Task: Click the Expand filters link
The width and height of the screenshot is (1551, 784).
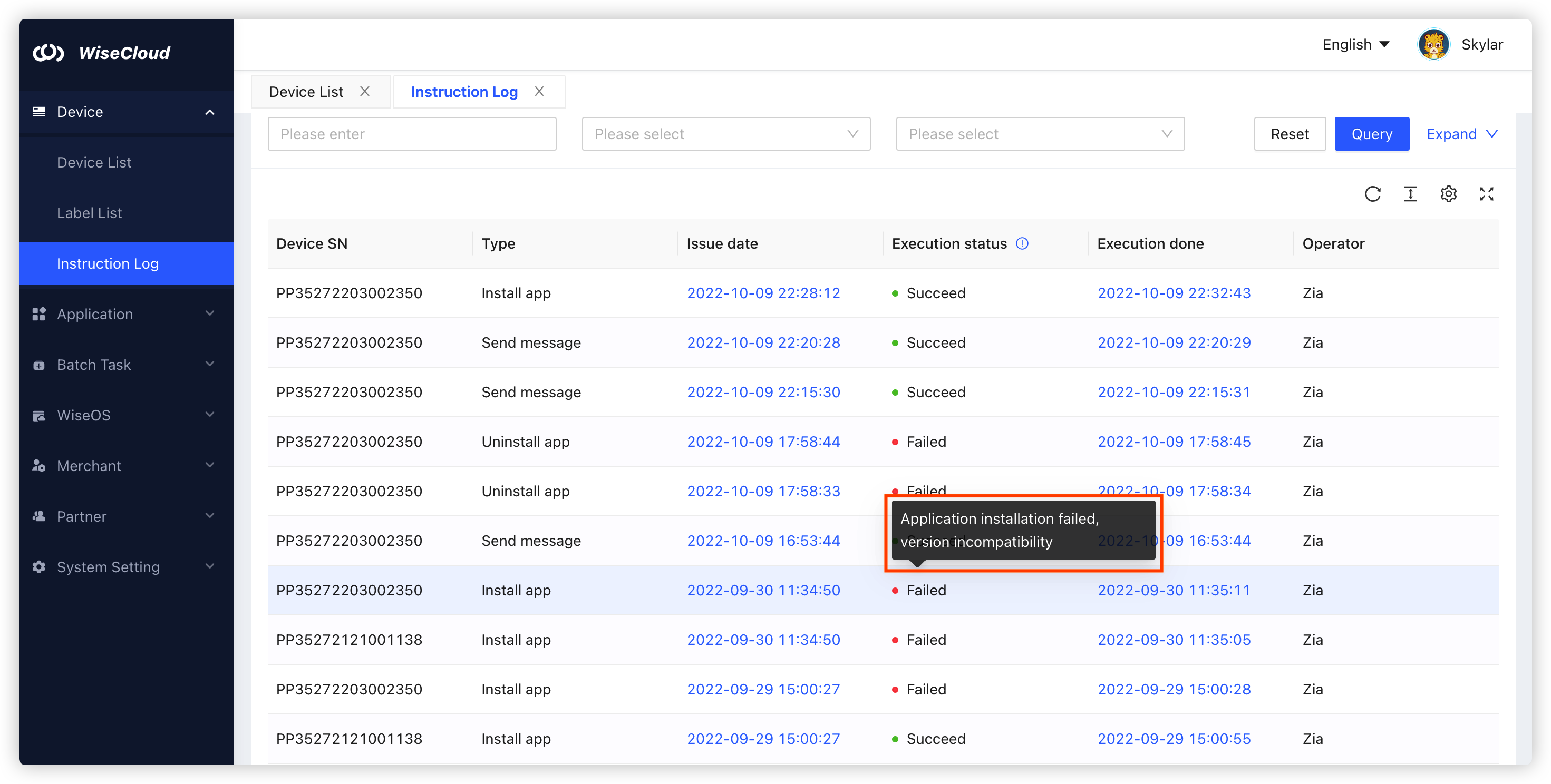Action: pos(1461,134)
